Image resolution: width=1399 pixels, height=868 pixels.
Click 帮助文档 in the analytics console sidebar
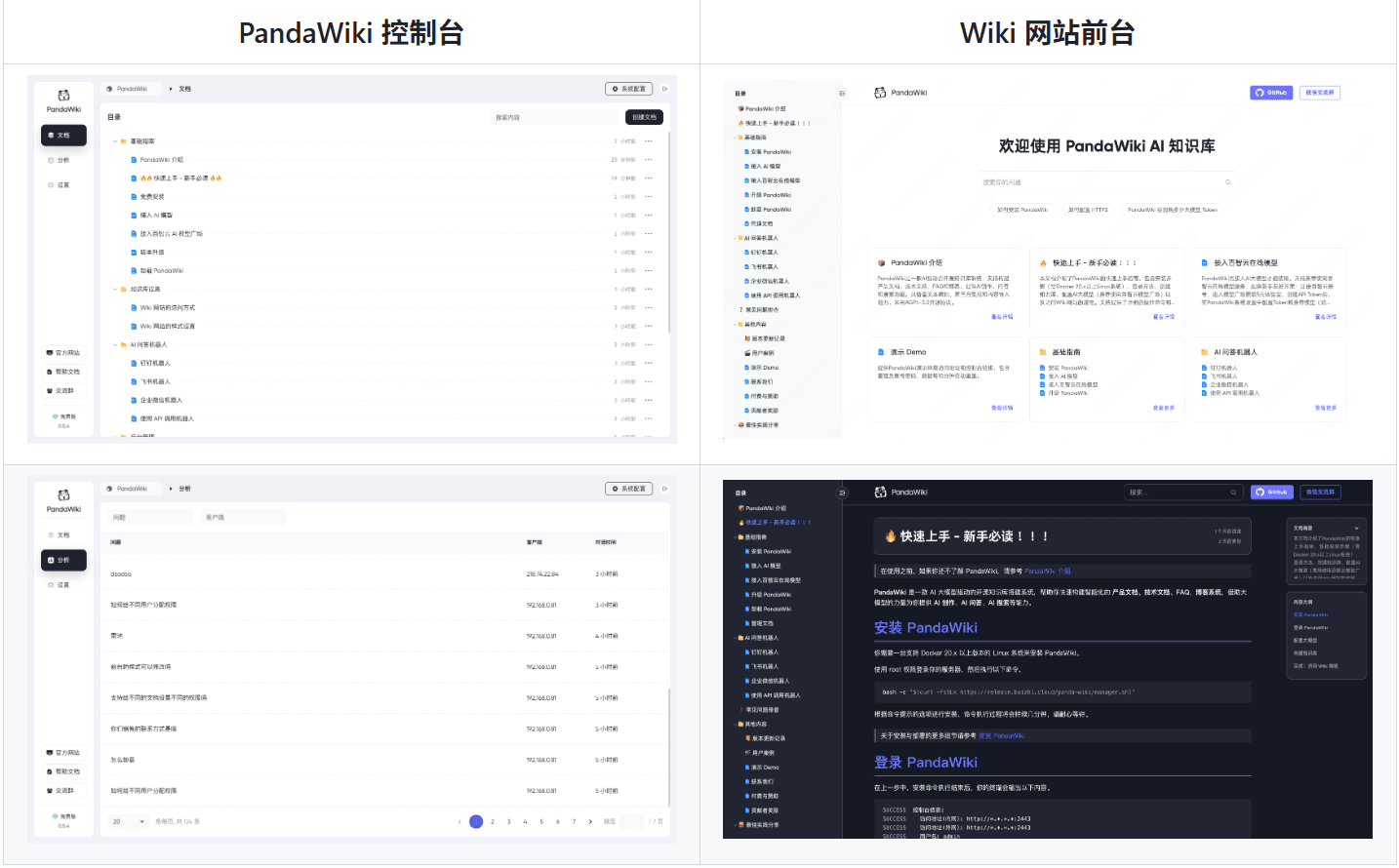click(63, 772)
